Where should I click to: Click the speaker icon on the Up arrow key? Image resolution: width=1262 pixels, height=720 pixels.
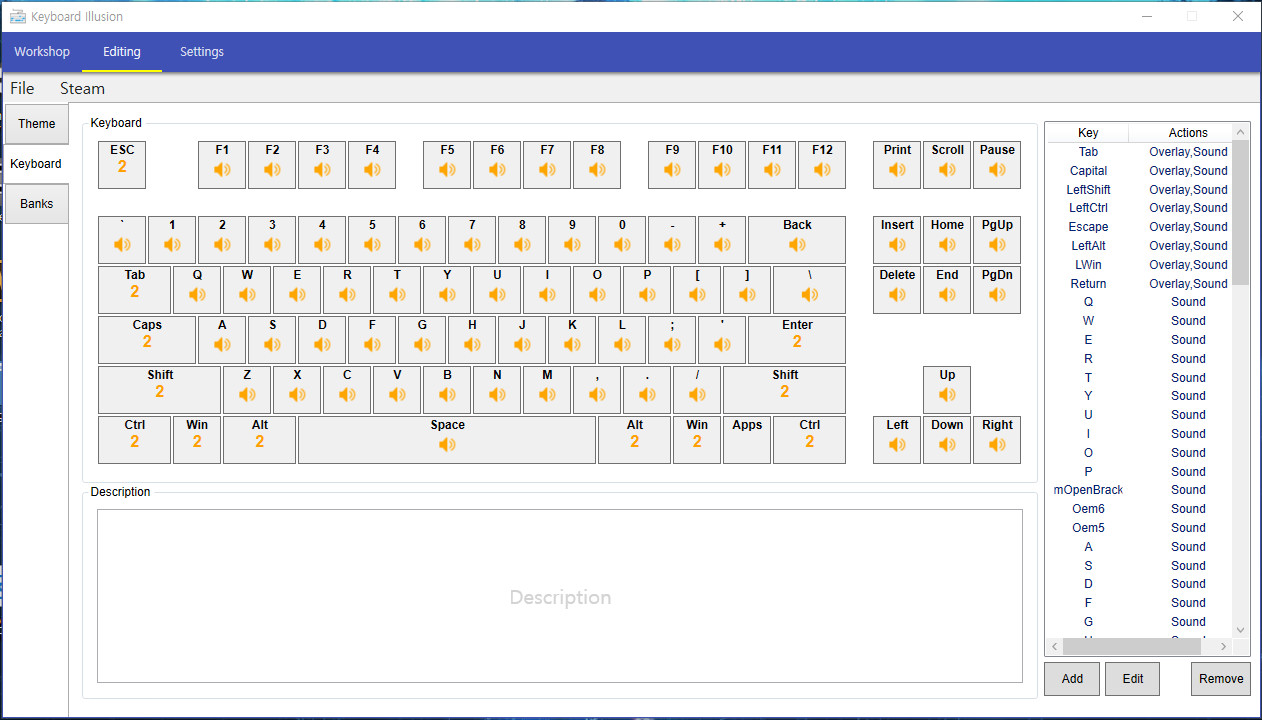(946, 397)
